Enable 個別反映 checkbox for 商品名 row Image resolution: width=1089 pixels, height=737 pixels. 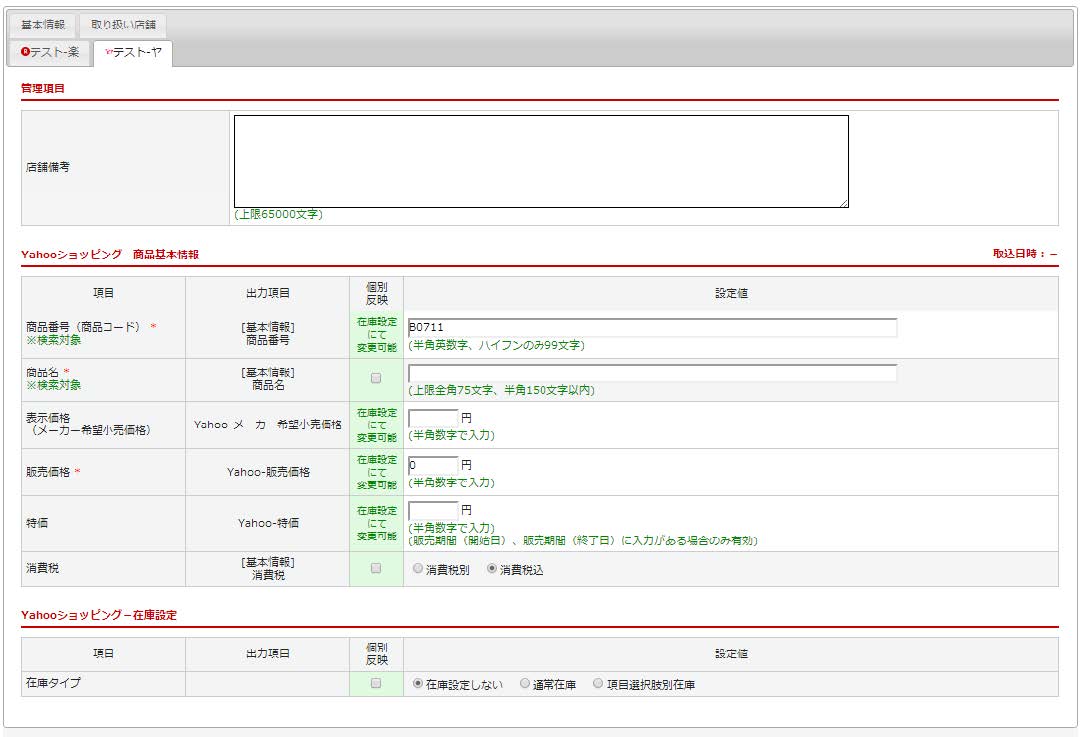coord(376,378)
